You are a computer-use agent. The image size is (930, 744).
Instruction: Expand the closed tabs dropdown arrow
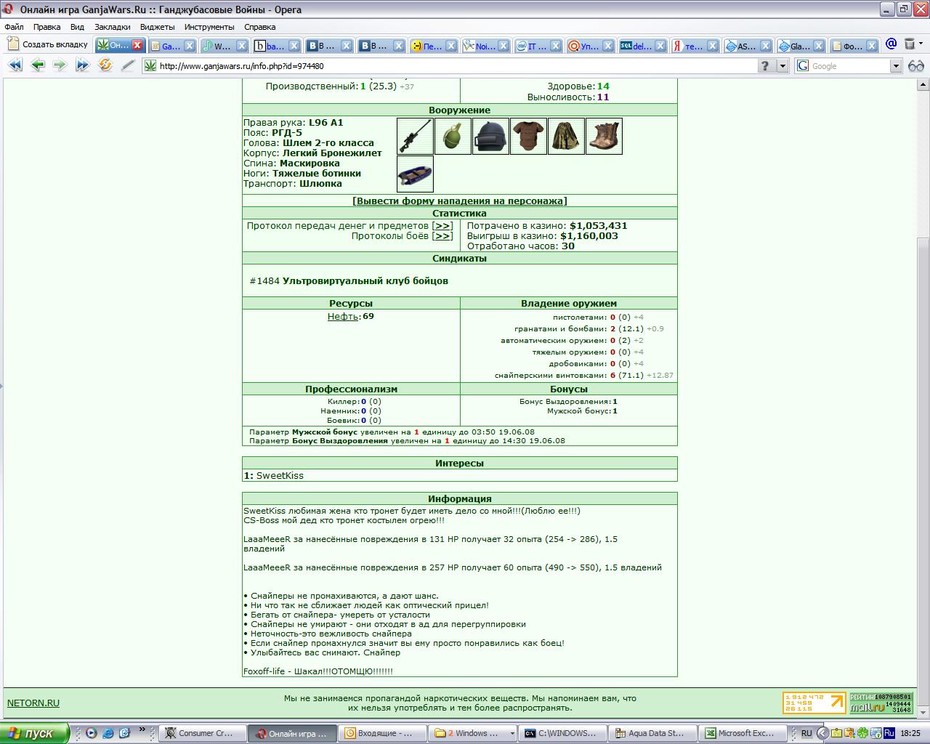[921, 43]
